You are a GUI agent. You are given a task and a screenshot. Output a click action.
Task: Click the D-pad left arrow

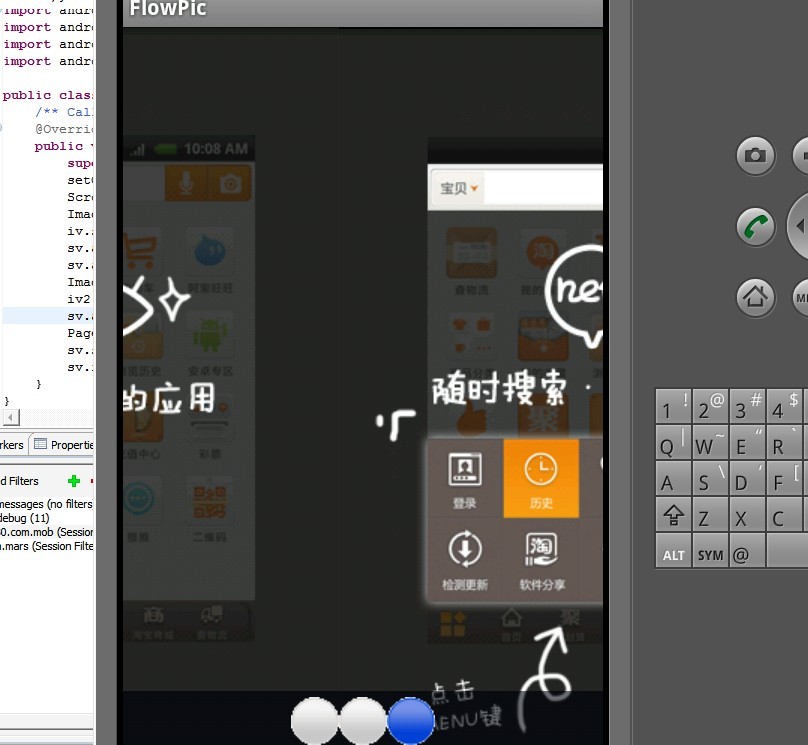tap(800, 226)
